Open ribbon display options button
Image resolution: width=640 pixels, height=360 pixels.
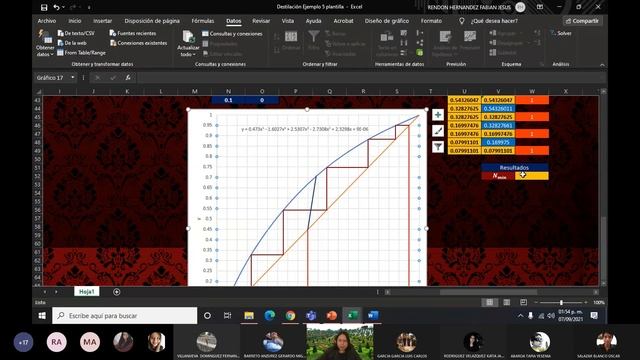click(540, 7)
